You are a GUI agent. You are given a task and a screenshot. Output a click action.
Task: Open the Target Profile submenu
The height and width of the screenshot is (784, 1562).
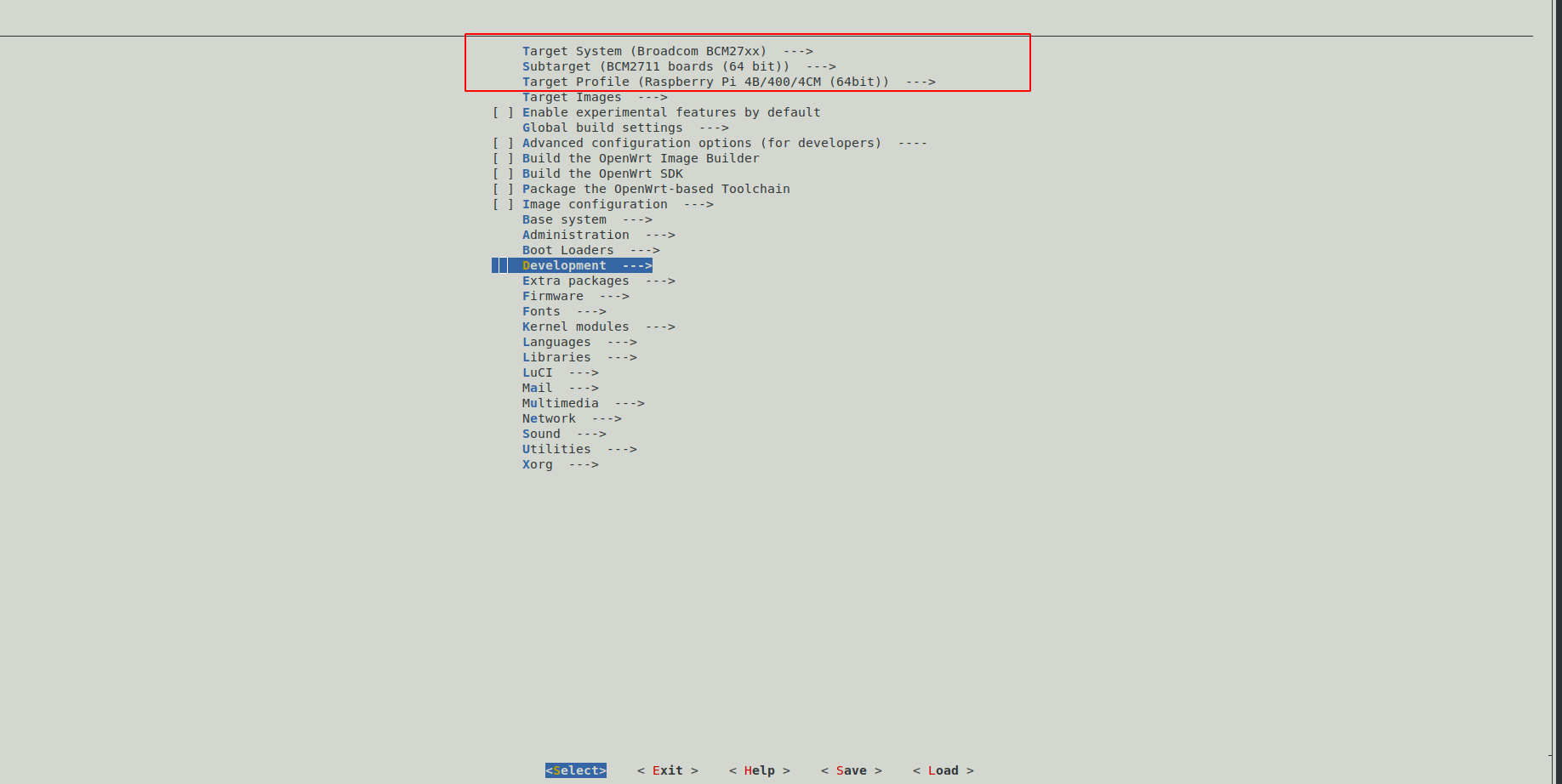[706, 82]
